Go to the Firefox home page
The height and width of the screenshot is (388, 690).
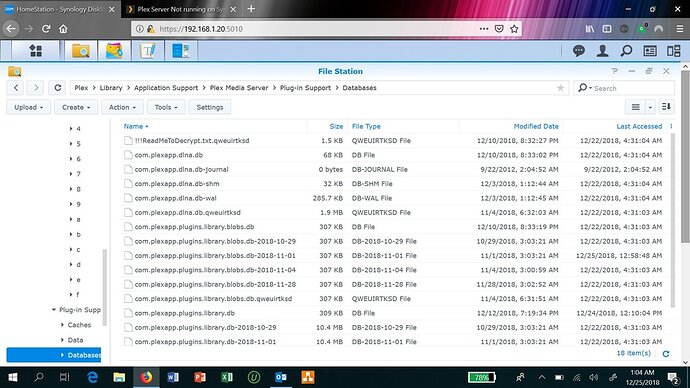tap(63, 29)
